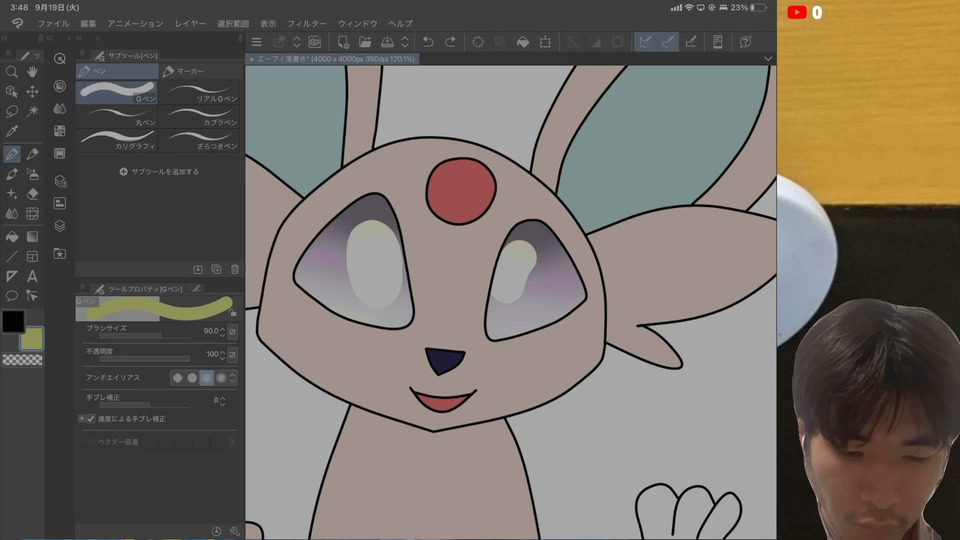Select the Text tool

33,276
